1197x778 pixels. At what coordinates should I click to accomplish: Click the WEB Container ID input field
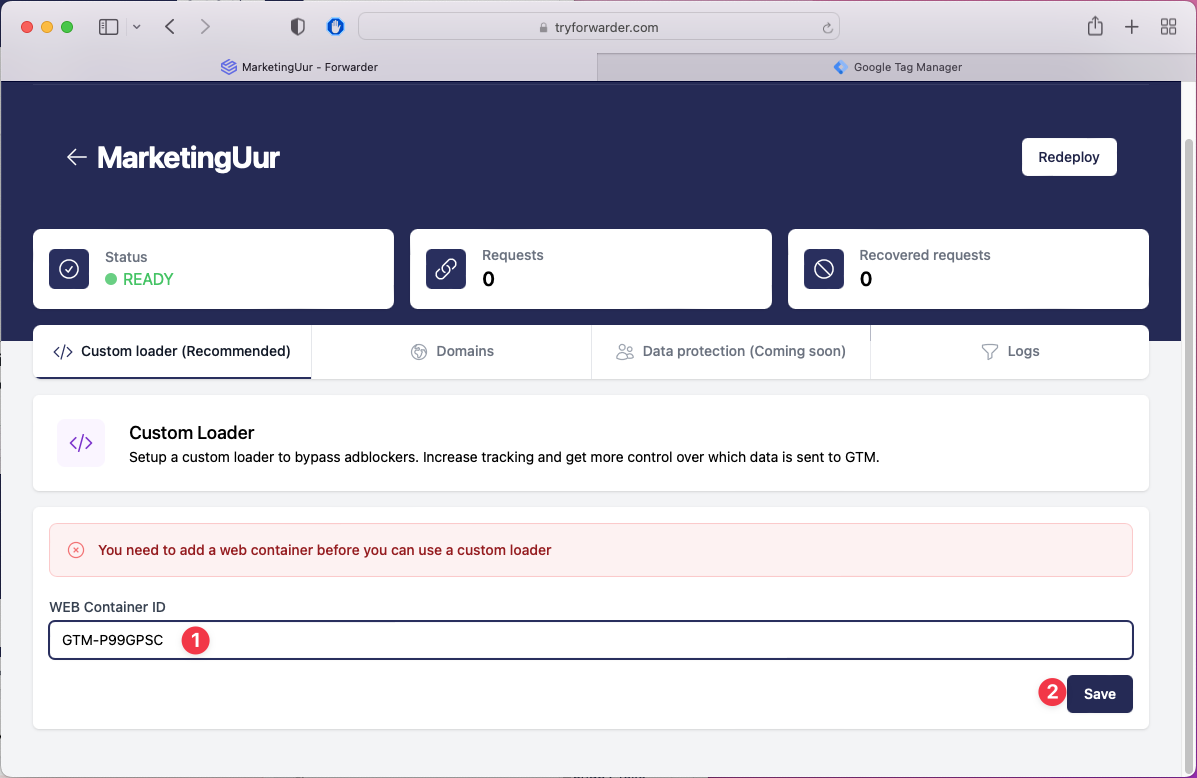[x=591, y=640]
